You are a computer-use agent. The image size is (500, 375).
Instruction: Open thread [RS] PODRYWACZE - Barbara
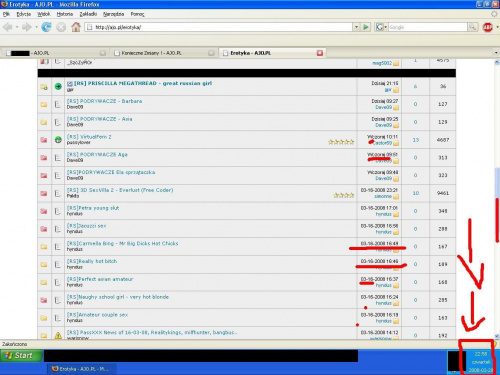click(x=104, y=101)
